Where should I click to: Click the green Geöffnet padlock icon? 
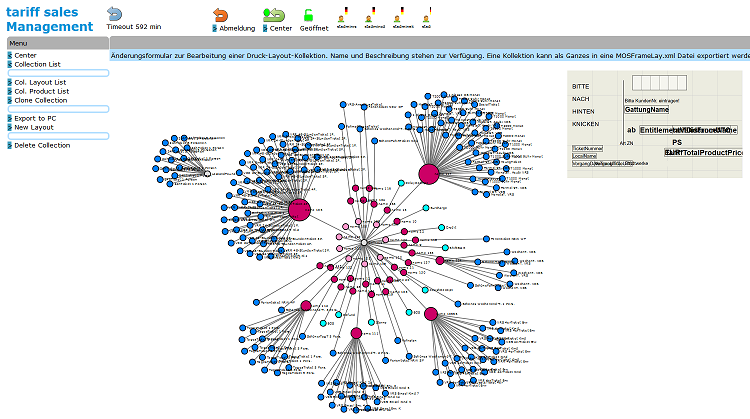309,15
